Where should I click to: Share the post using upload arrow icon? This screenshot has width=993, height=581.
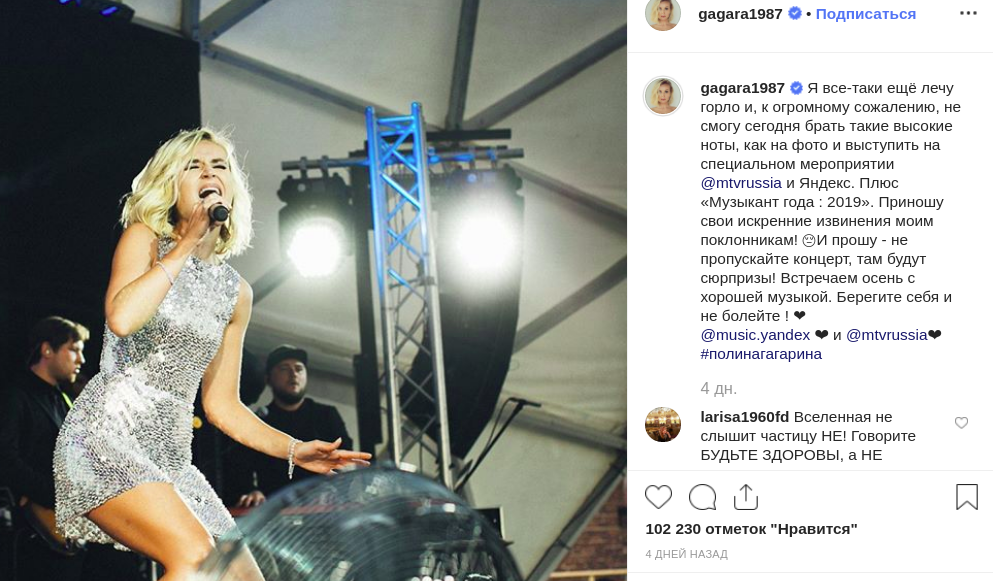pyautogui.click(x=746, y=497)
